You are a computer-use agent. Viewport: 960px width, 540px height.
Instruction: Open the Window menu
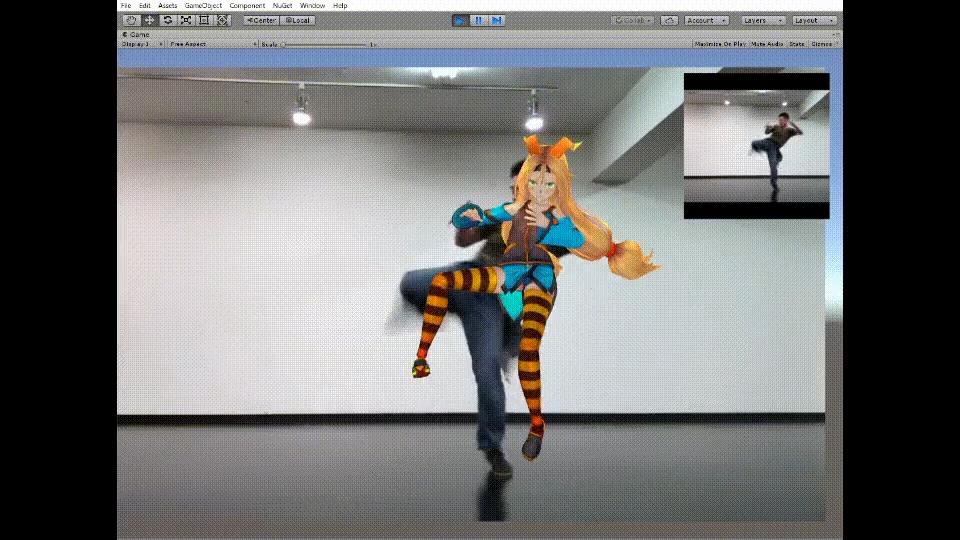(x=312, y=6)
